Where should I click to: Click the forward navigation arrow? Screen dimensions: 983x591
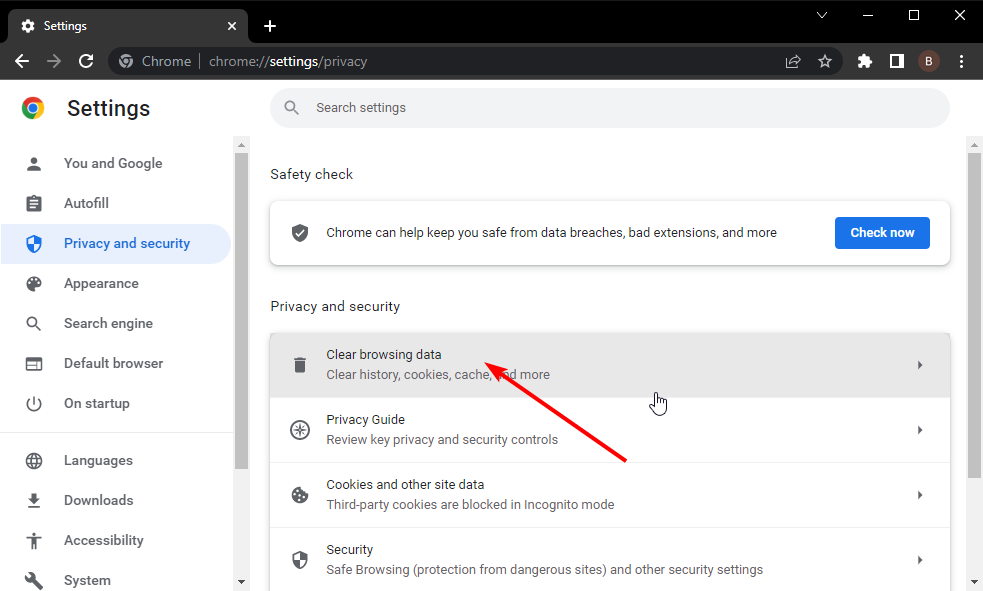pyautogui.click(x=54, y=61)
